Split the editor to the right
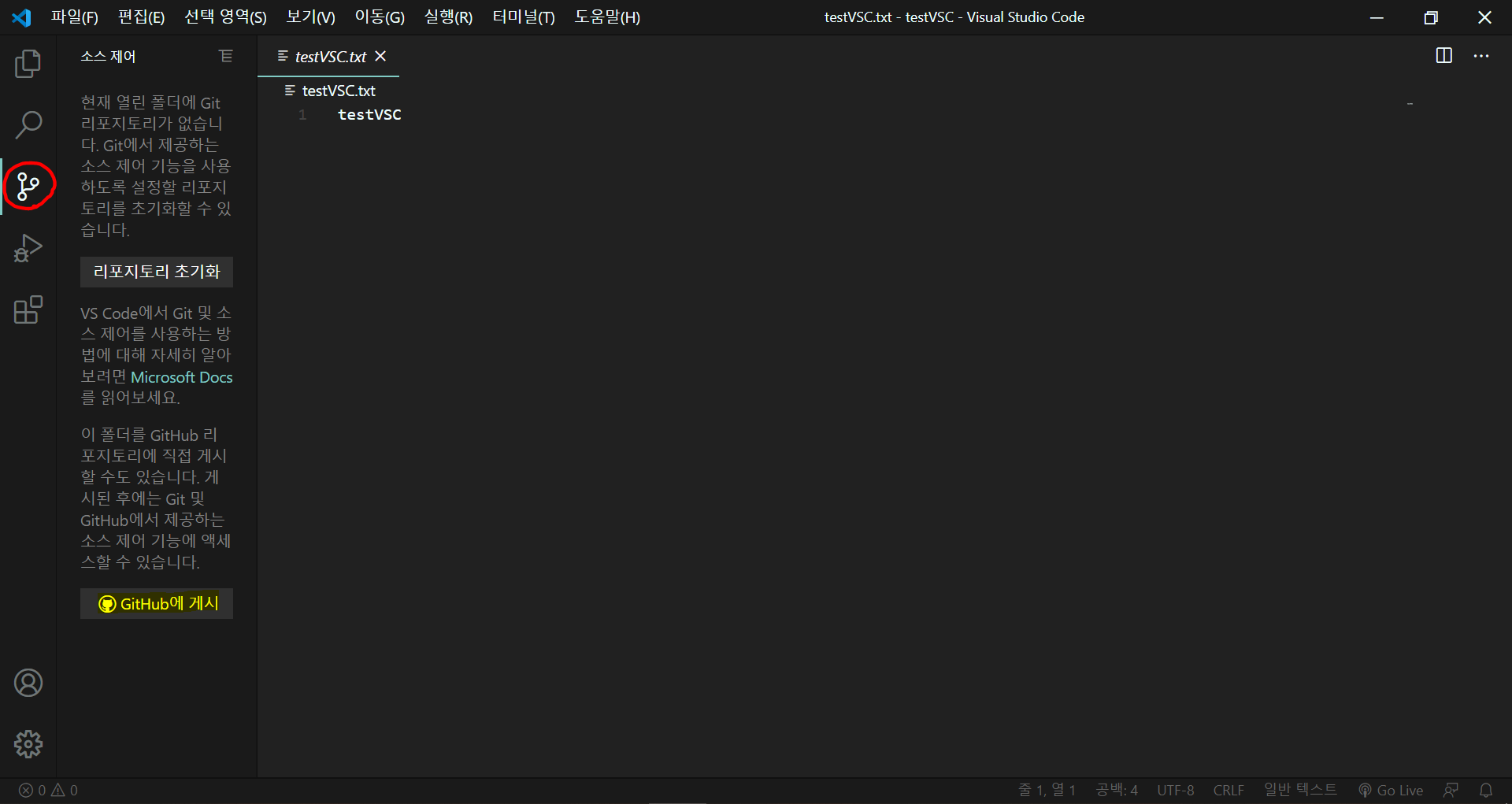1512x804 pixels. [1443, 56]
